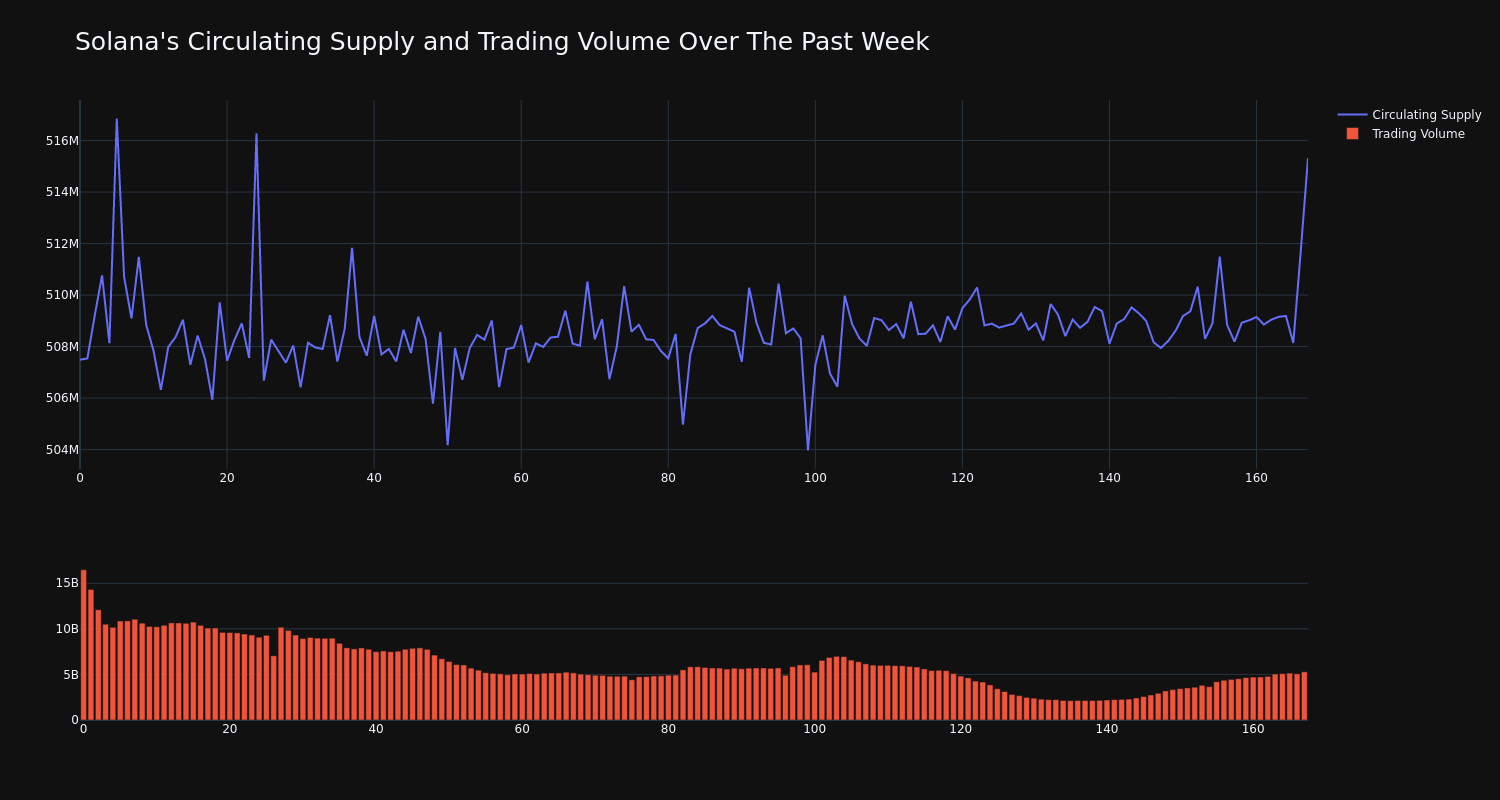Click x-axis label 100 on supply chart
The height and width of the screenshot is (800, 1500).
pyautogui.click(x=815, y=478)
